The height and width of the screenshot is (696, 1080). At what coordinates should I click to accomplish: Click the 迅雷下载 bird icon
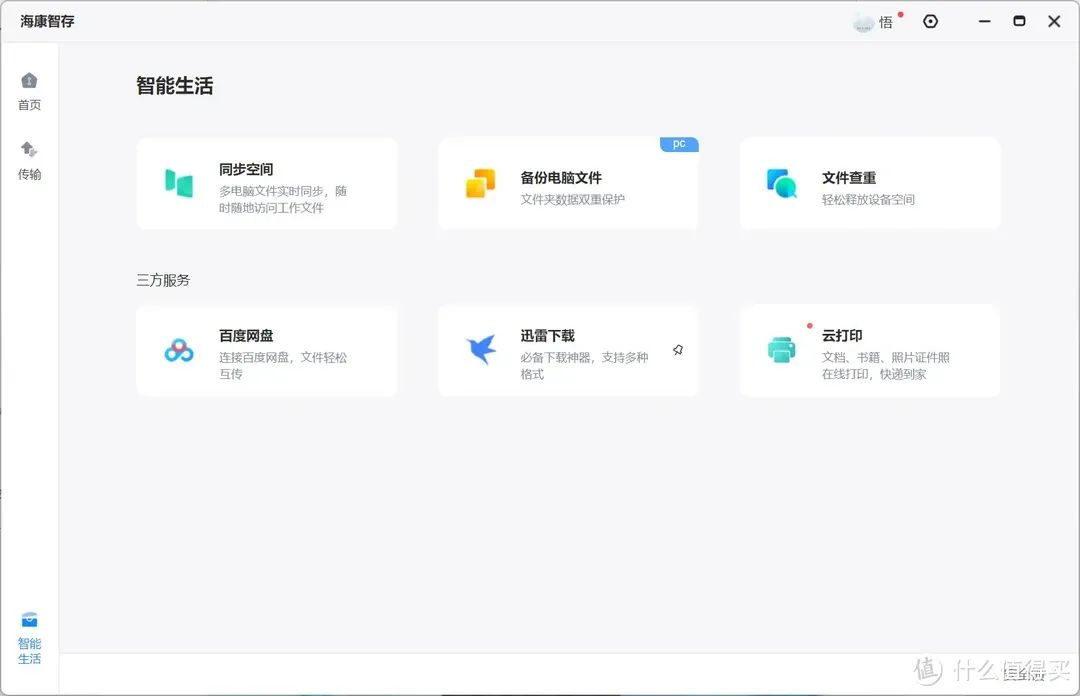point(481,349)
